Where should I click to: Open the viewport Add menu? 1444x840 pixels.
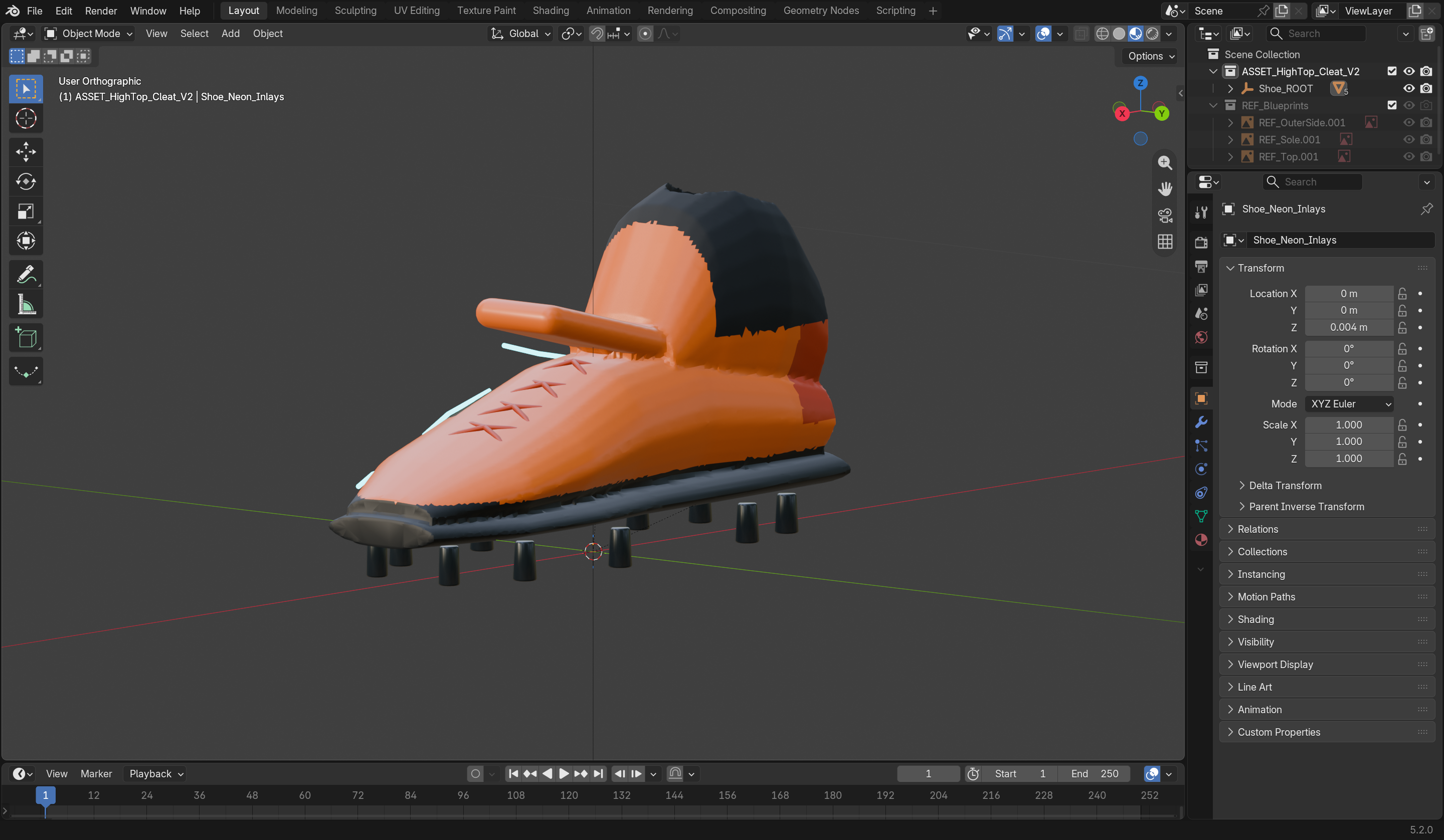pos(230,34)
